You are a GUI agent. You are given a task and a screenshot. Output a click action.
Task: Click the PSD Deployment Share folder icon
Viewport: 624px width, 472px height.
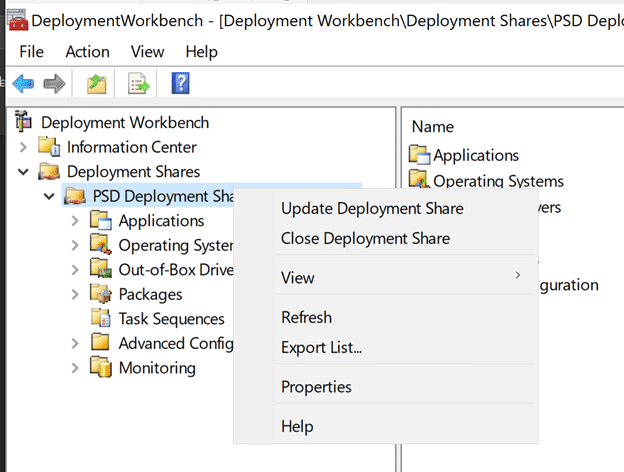75,196
